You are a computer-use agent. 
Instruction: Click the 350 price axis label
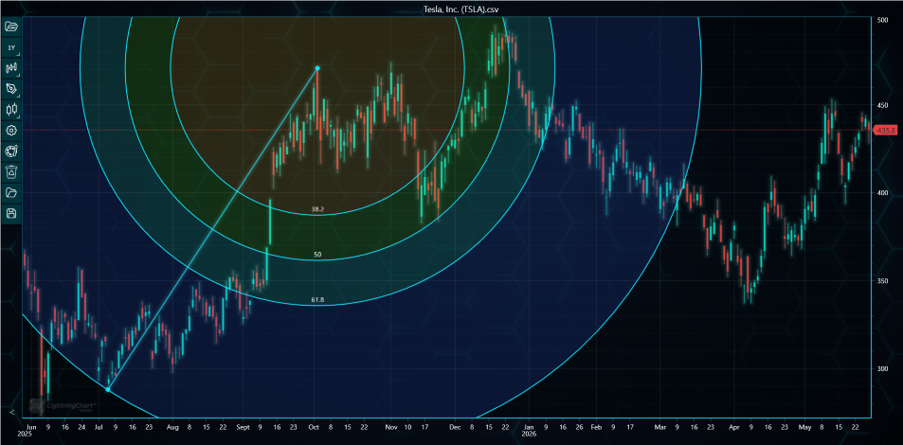pyautogui.click(x=882, y=281)
